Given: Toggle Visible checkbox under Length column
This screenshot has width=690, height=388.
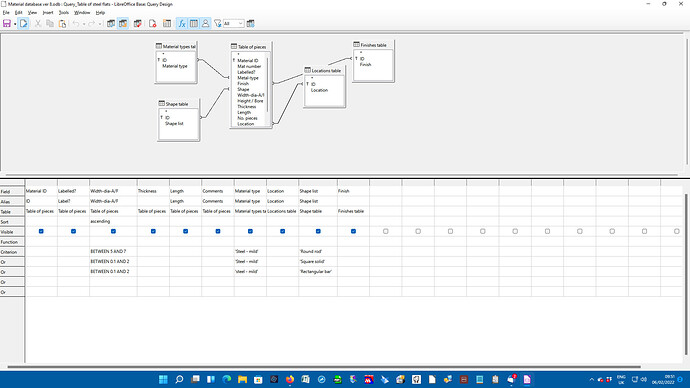Looking at the screenshot, I should click(x=186, y=231).
